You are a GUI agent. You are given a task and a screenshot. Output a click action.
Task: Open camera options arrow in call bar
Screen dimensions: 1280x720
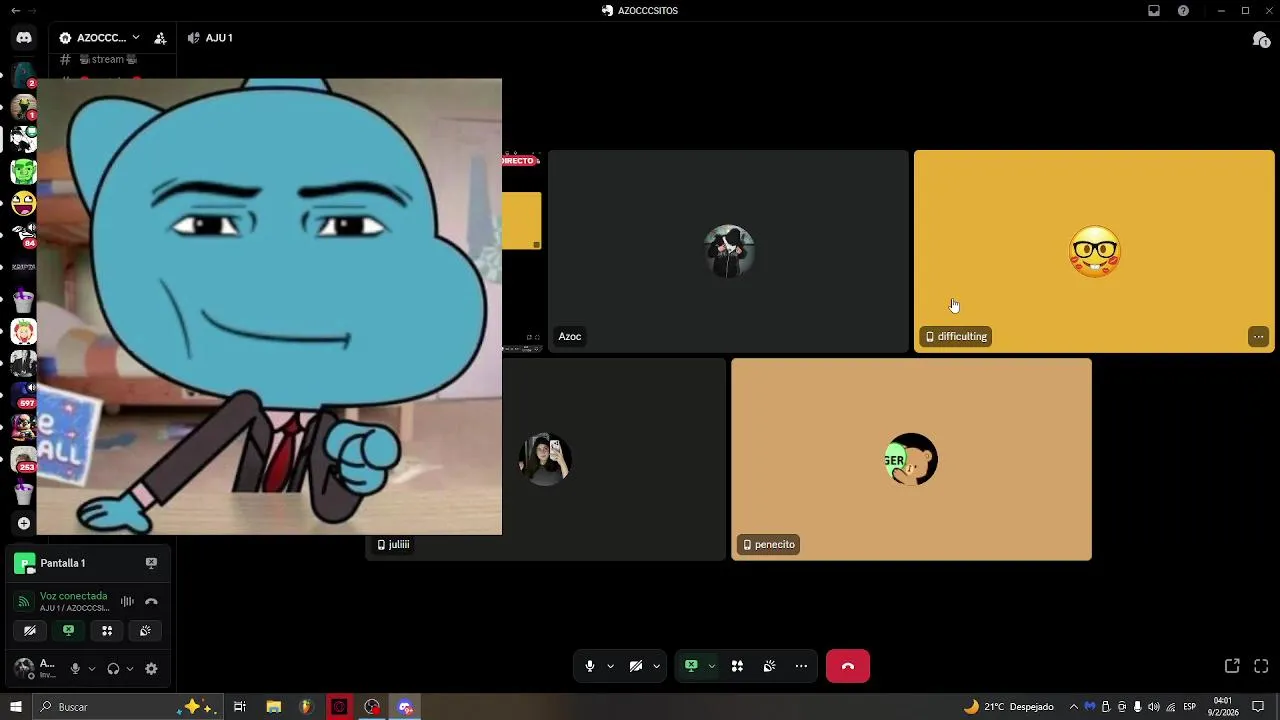[656, 666]
